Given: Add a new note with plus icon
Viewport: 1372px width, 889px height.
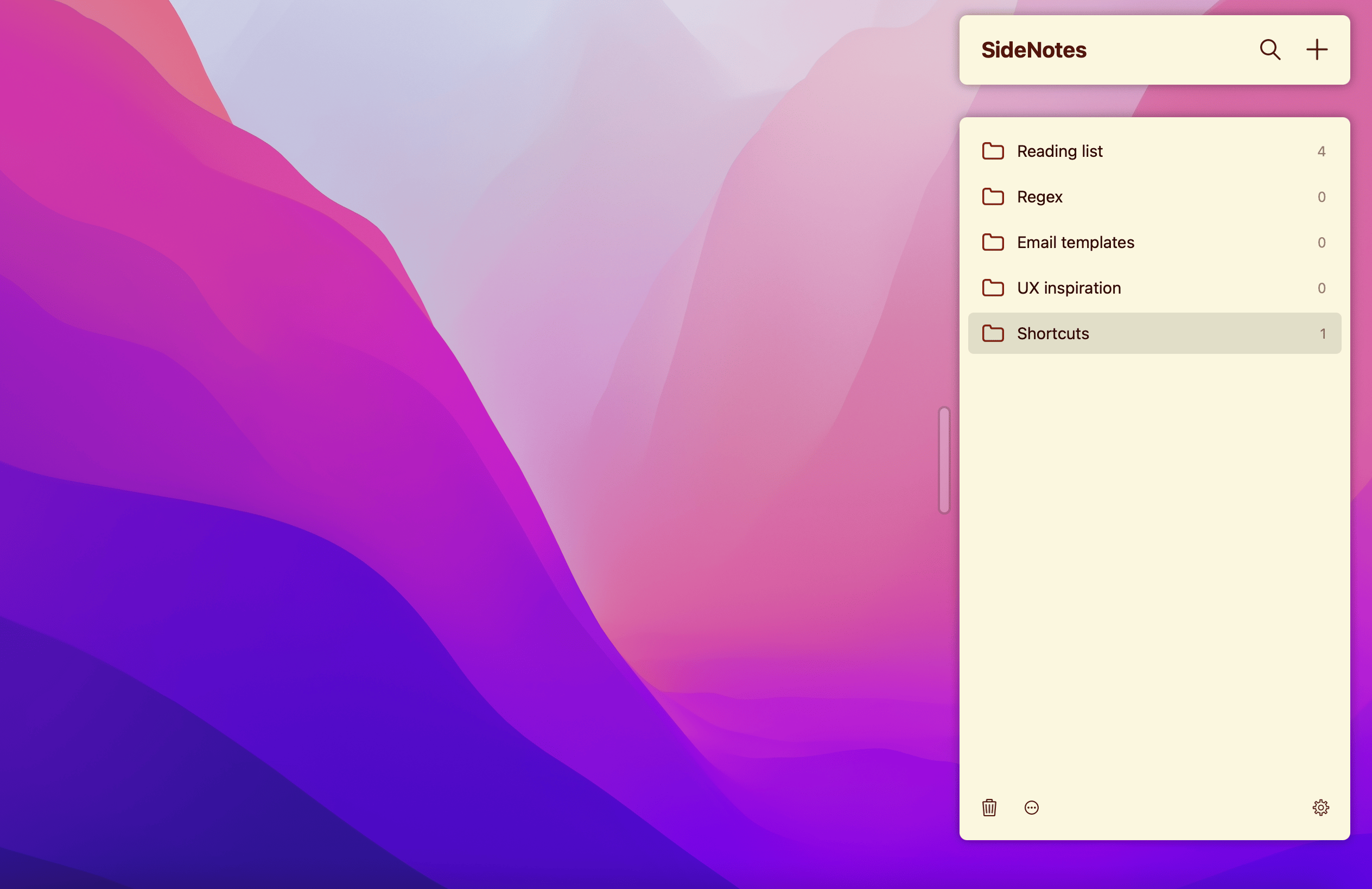Looking at the screenshot, I should pos(1317,49).
